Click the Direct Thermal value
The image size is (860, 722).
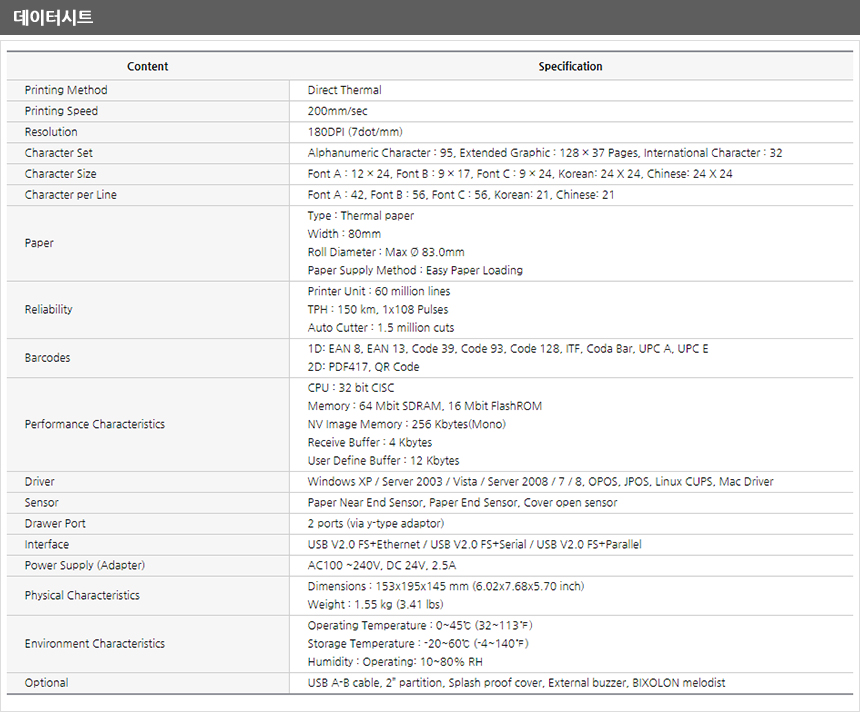[344, 90]
